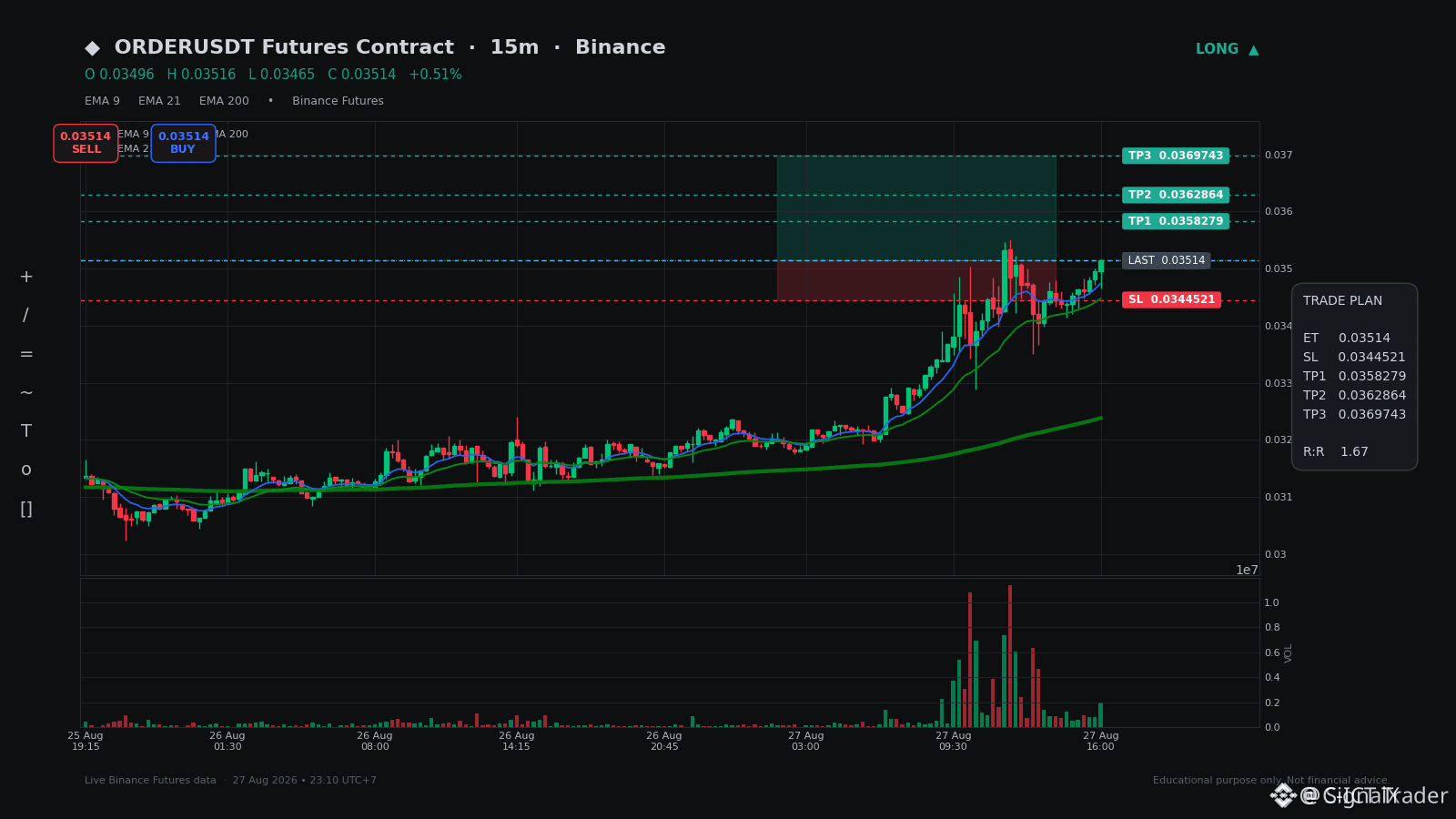Click the VOL label on the volume axis
Screen dimensions: 1456x819
click(x=1289, y=652)
